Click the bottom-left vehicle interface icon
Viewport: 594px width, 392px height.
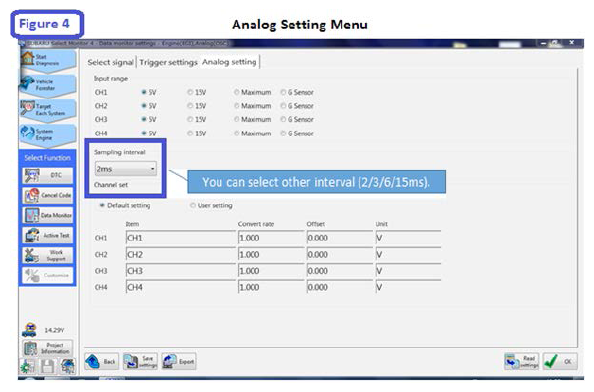point(68,367)
